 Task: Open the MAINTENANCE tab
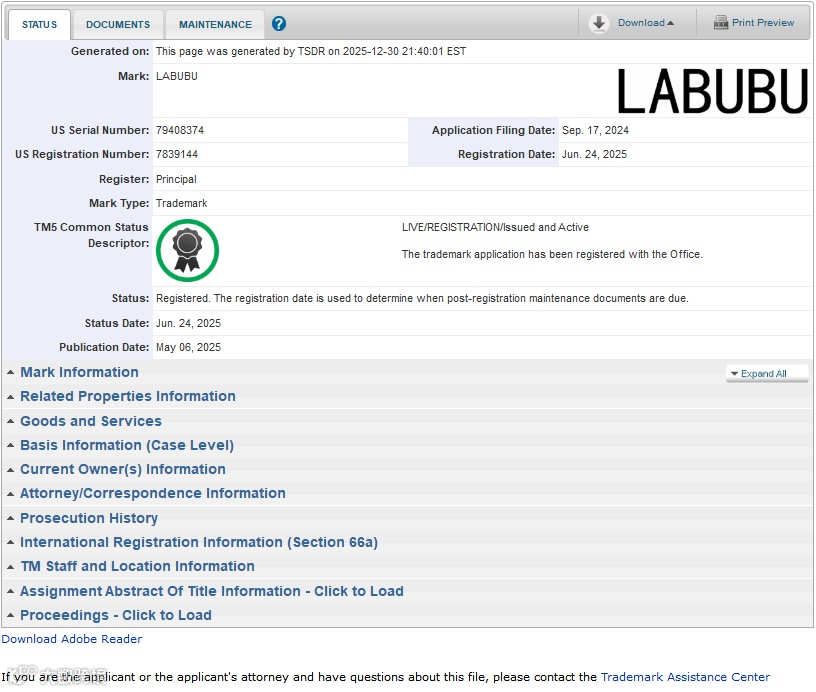(x=215, y=24)
